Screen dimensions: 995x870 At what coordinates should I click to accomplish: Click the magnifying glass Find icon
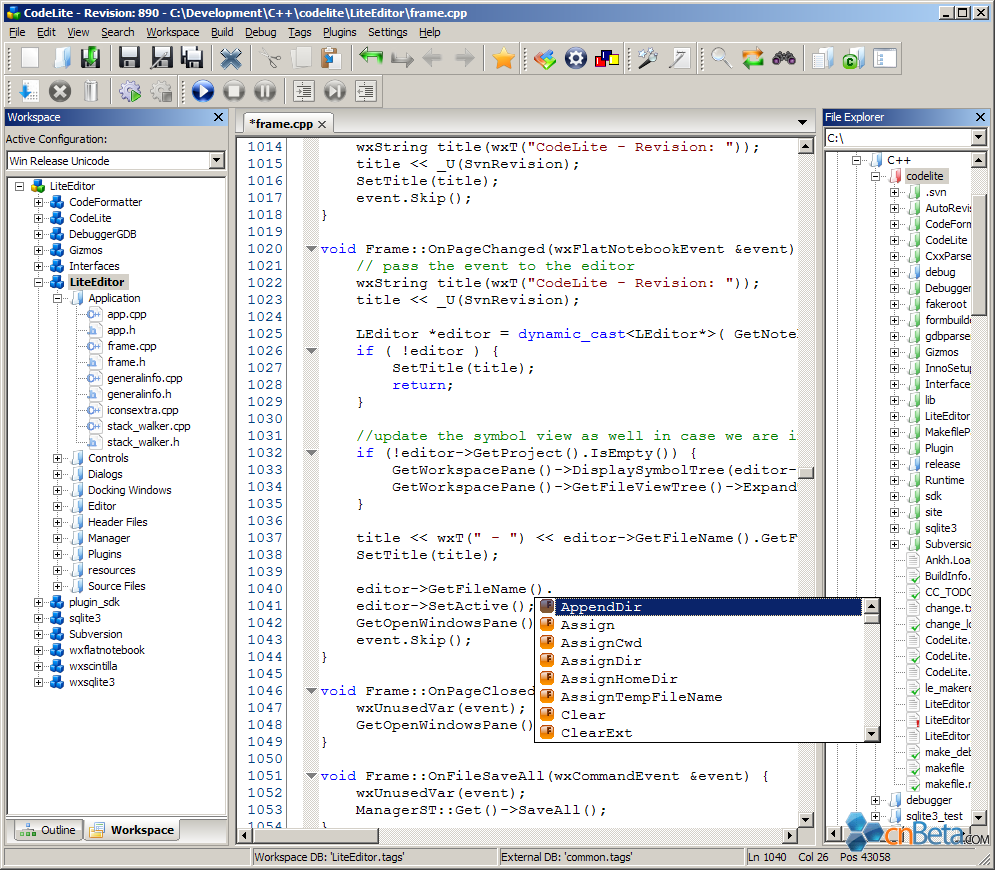(x=721, y=58)
